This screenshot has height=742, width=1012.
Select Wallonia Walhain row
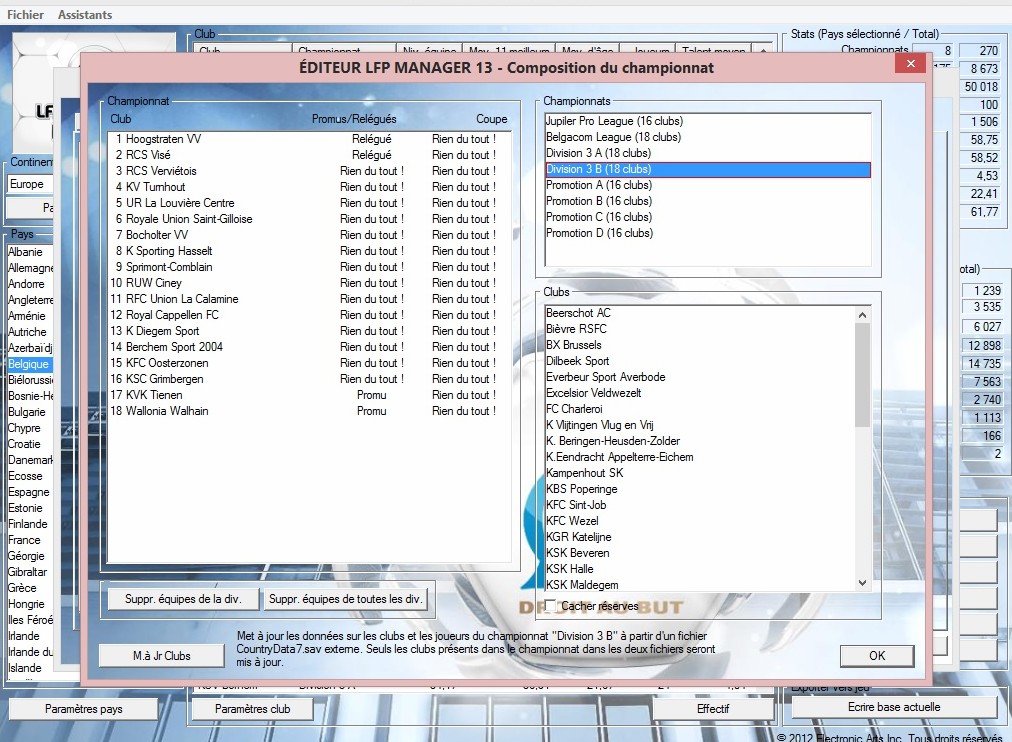pos(309,411)
